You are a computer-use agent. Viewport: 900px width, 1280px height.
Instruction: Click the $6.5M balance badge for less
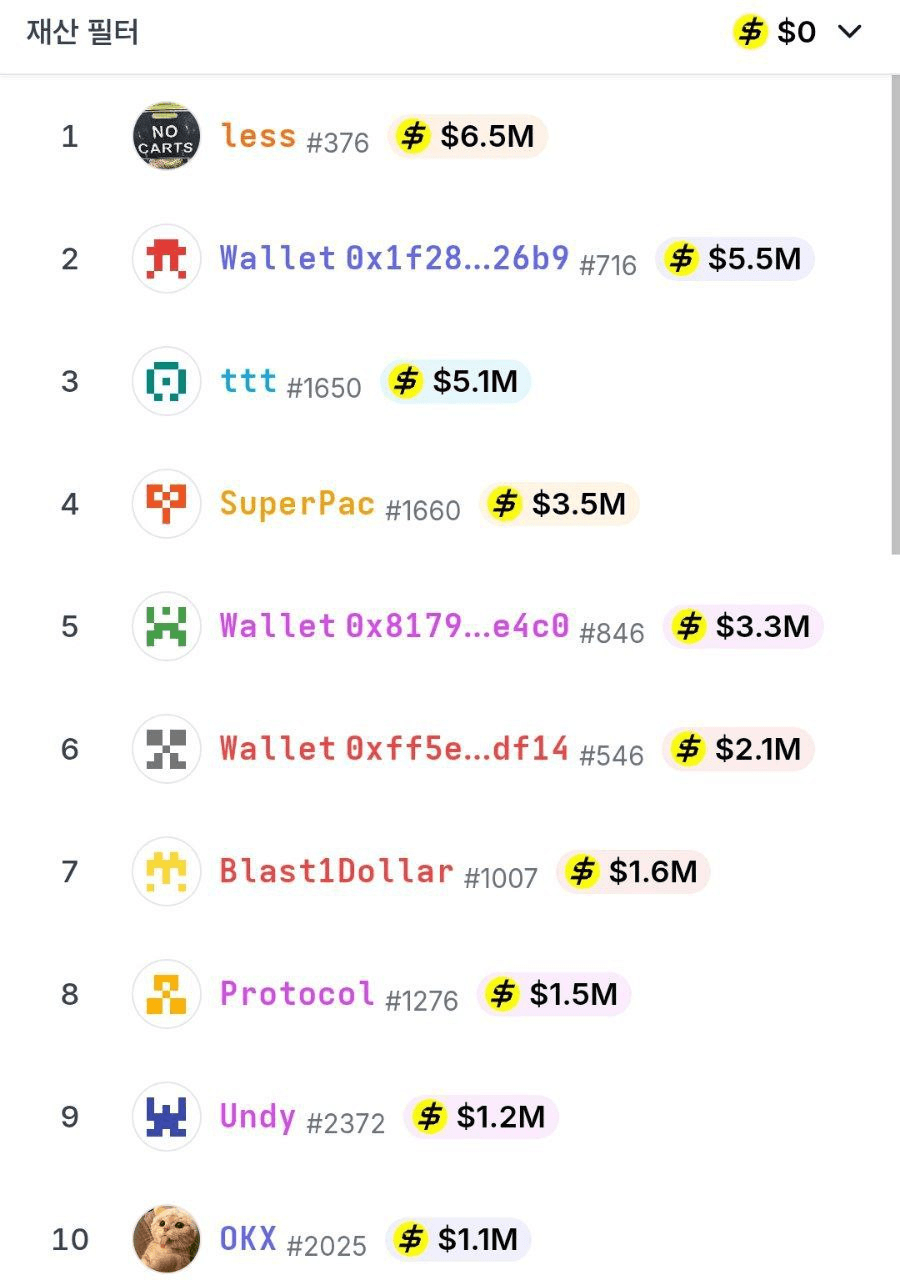pos(468,136)
